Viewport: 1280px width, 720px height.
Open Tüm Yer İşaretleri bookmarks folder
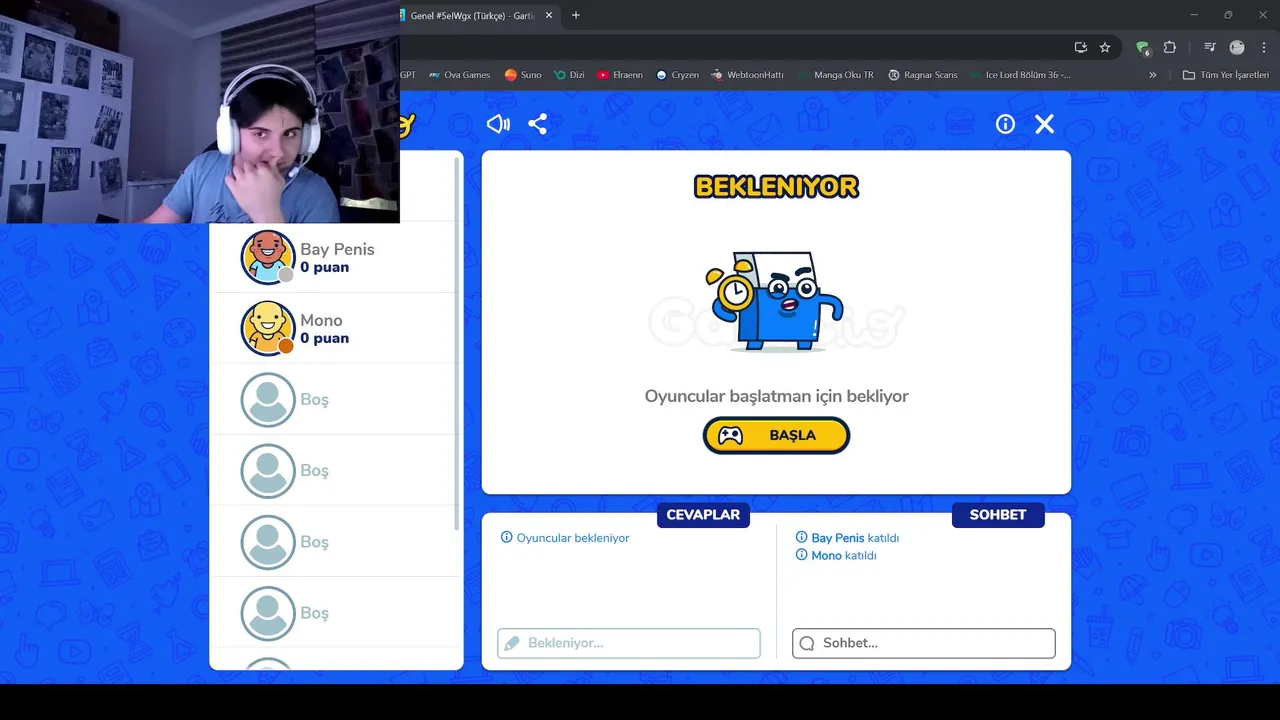[1225, 75]
